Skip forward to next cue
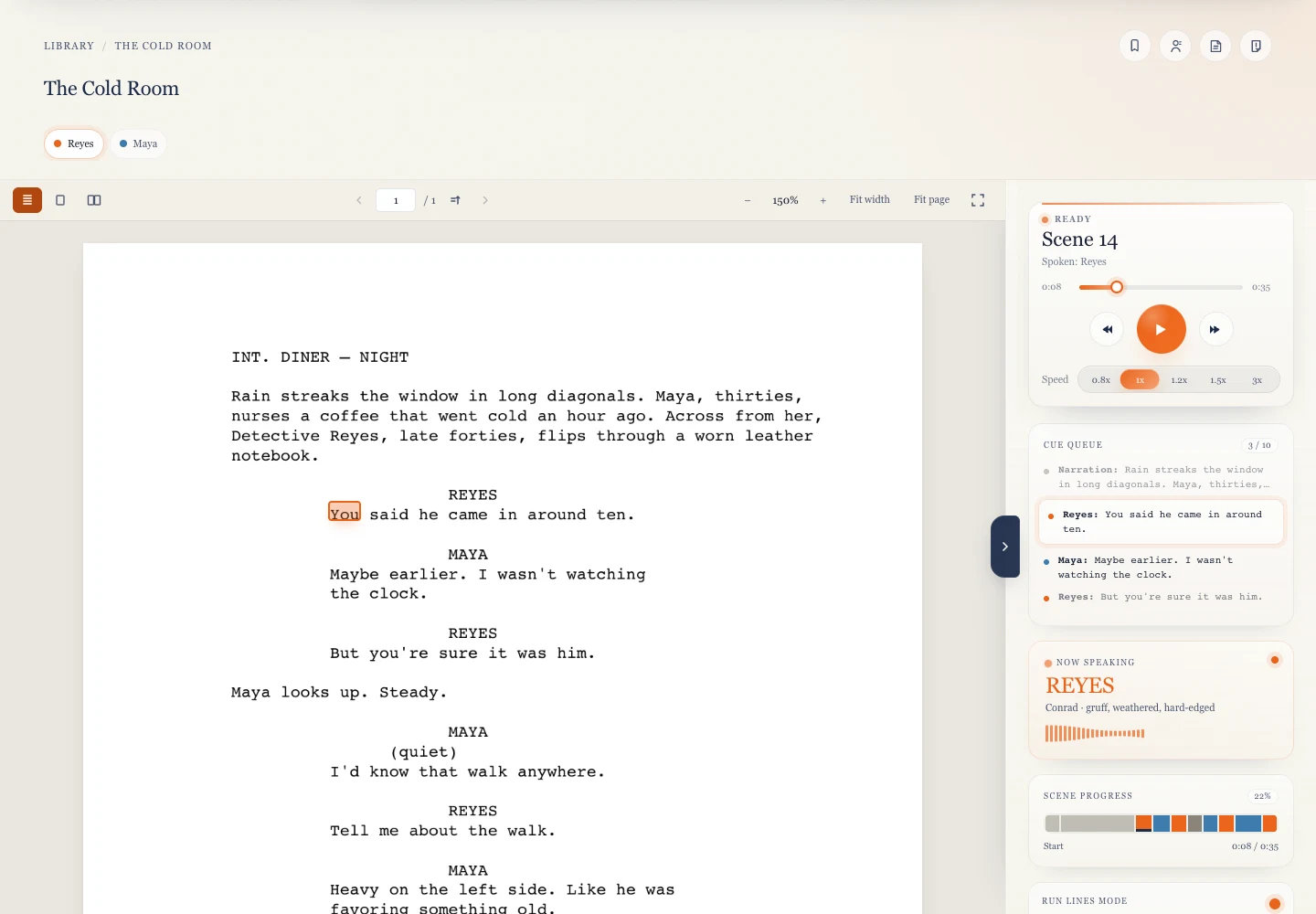Viewport: 1316px width, 914px height. click(x=1215, y=329)
